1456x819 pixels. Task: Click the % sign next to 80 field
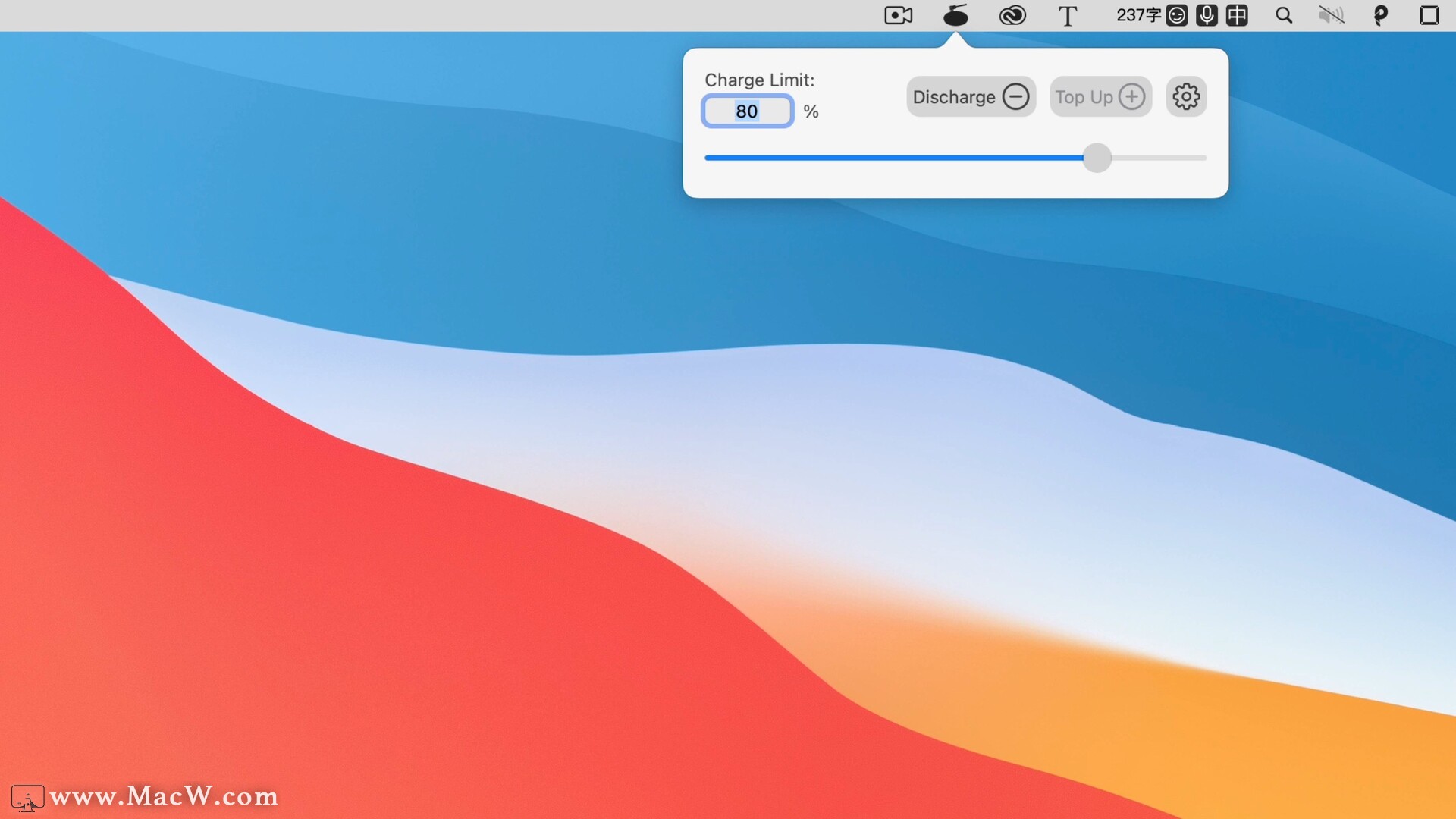[811, 111]
